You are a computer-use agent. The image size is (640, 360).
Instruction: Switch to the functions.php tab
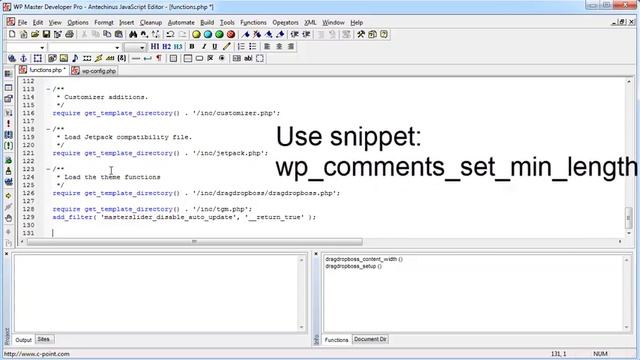42,70
